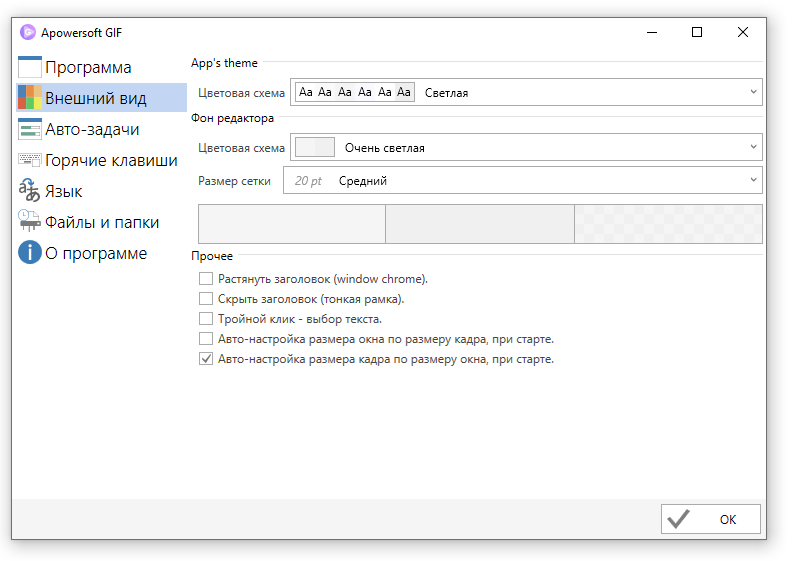Confirm settings with the OK button
Image resolution: width=792 pixels, height=561 pixels.
(x=710, y=519)
